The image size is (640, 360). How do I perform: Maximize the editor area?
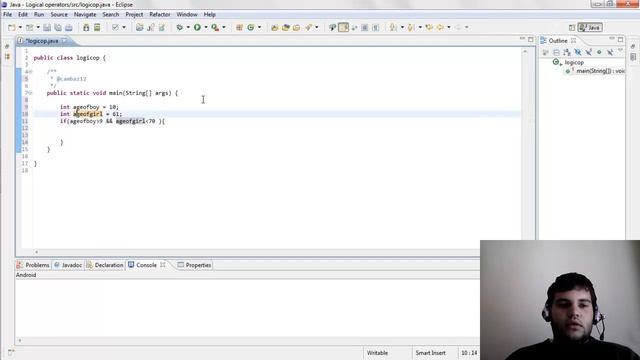coord(531,39)
